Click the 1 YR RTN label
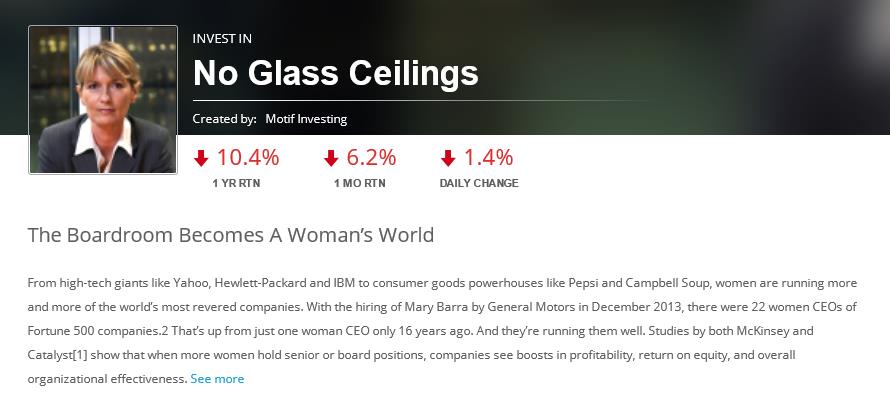Viewport: 890px width, 409px height. pyautogui.click(x=236, y=183)
